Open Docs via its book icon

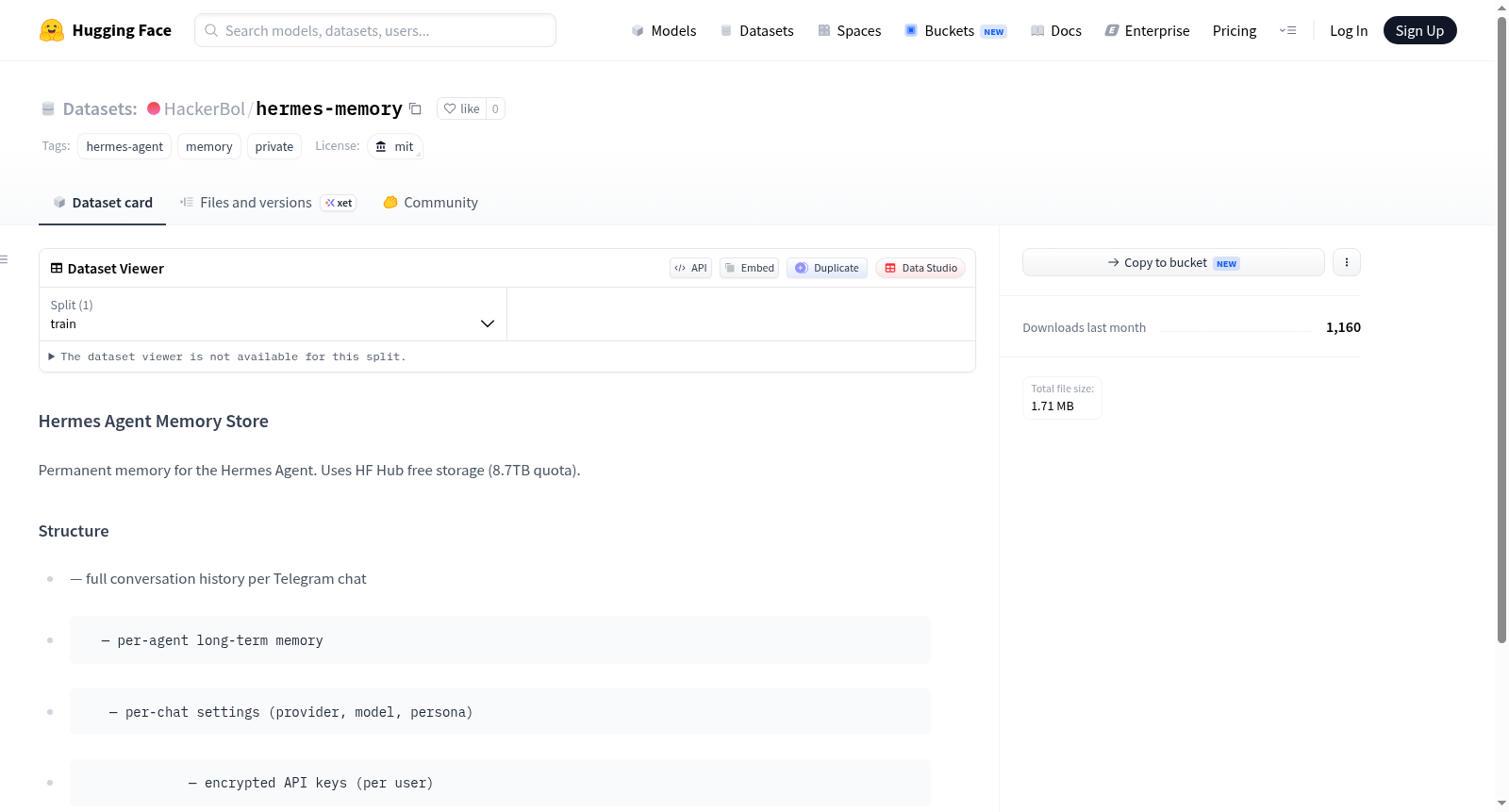1037,30
